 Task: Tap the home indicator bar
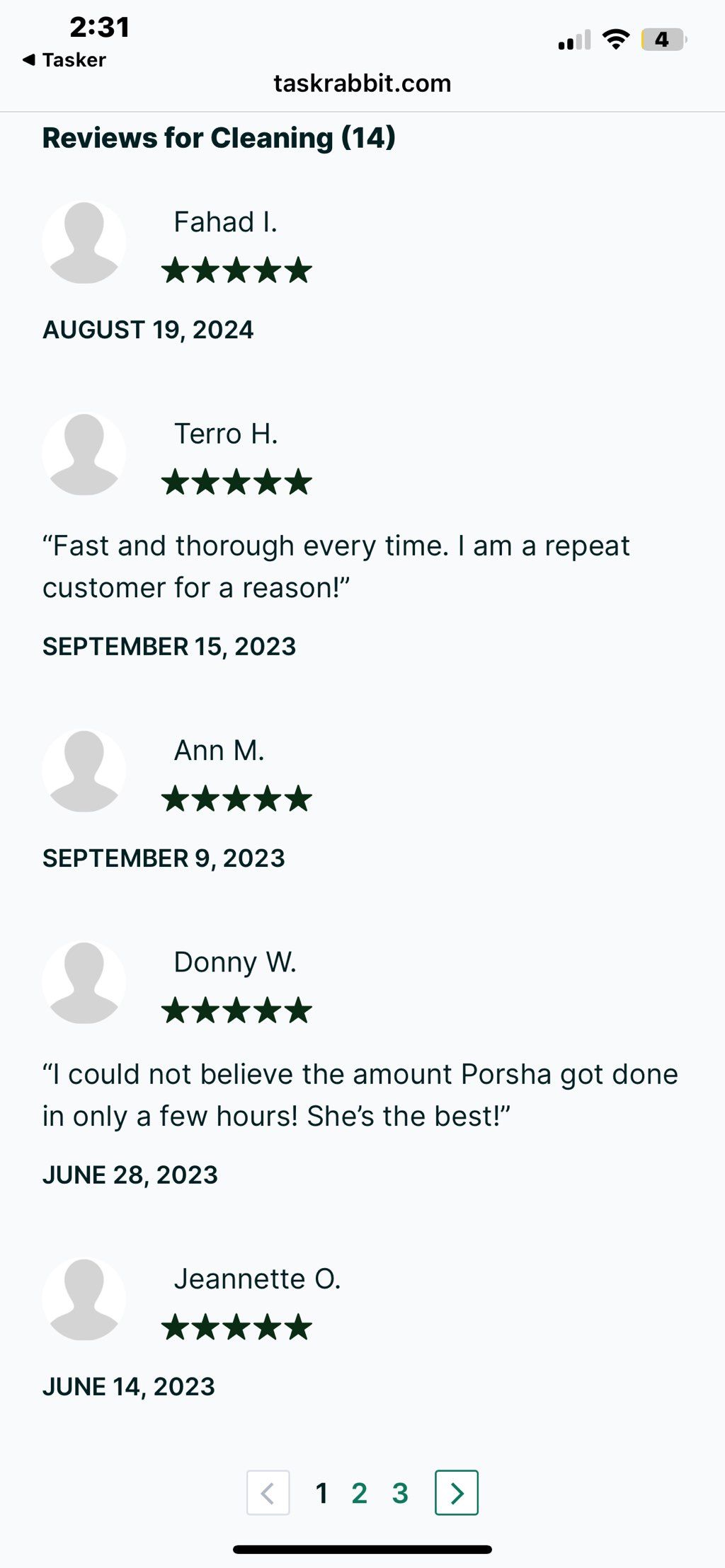coord(362,1550)
